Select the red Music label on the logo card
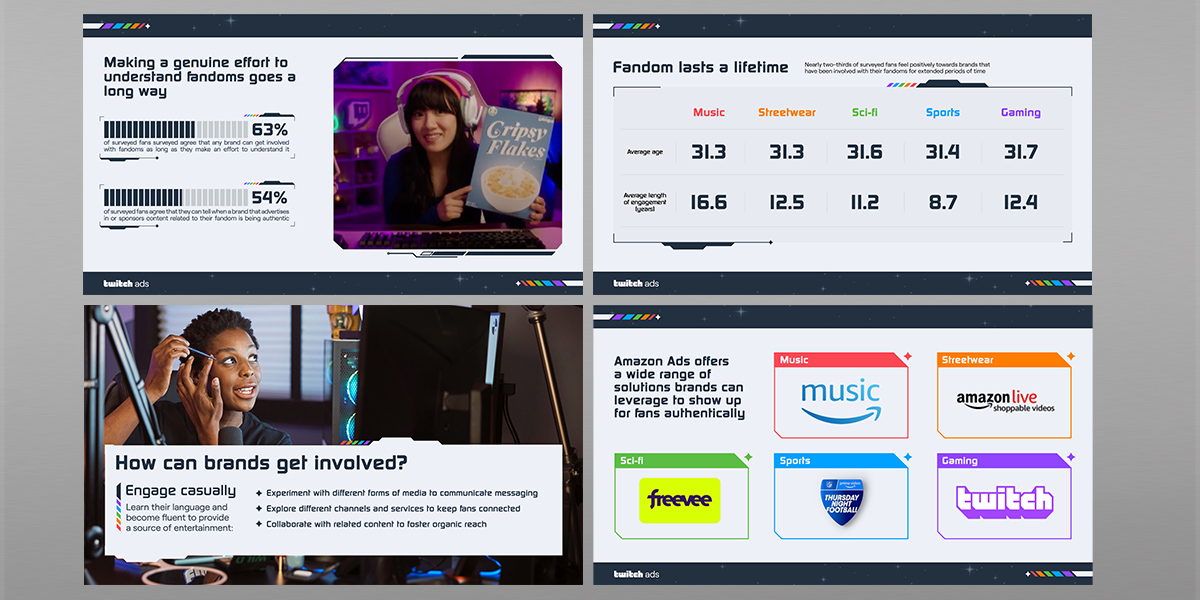 (794, 360)
